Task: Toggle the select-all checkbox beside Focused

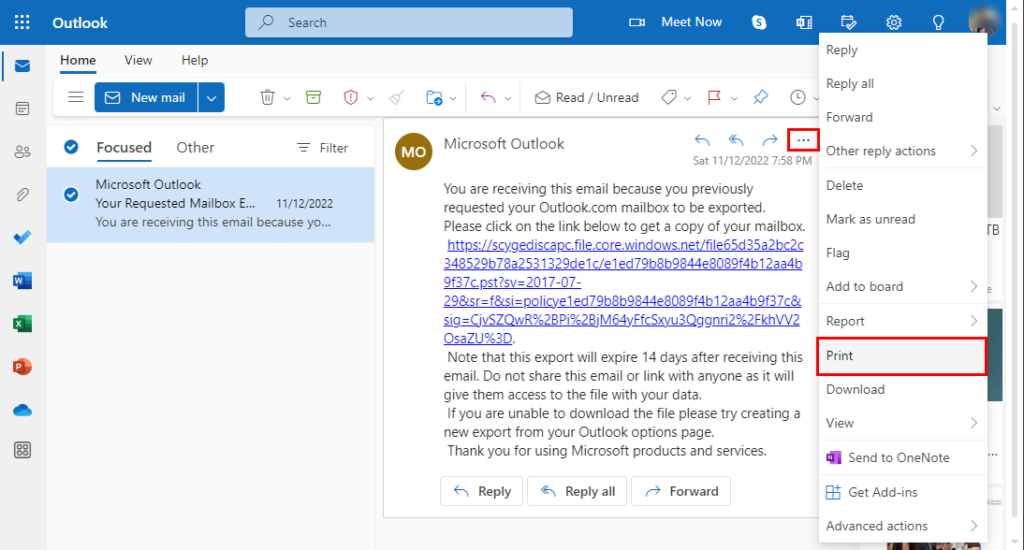Action: (x=71, y=147)
